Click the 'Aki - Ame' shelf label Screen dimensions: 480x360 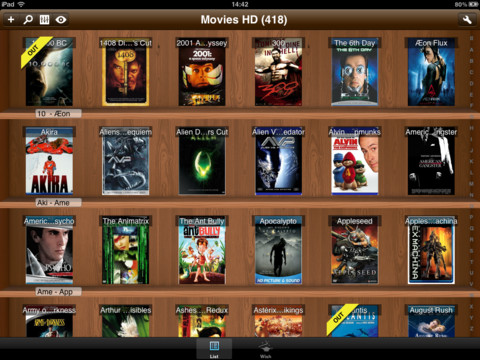(x=58, y=203)
